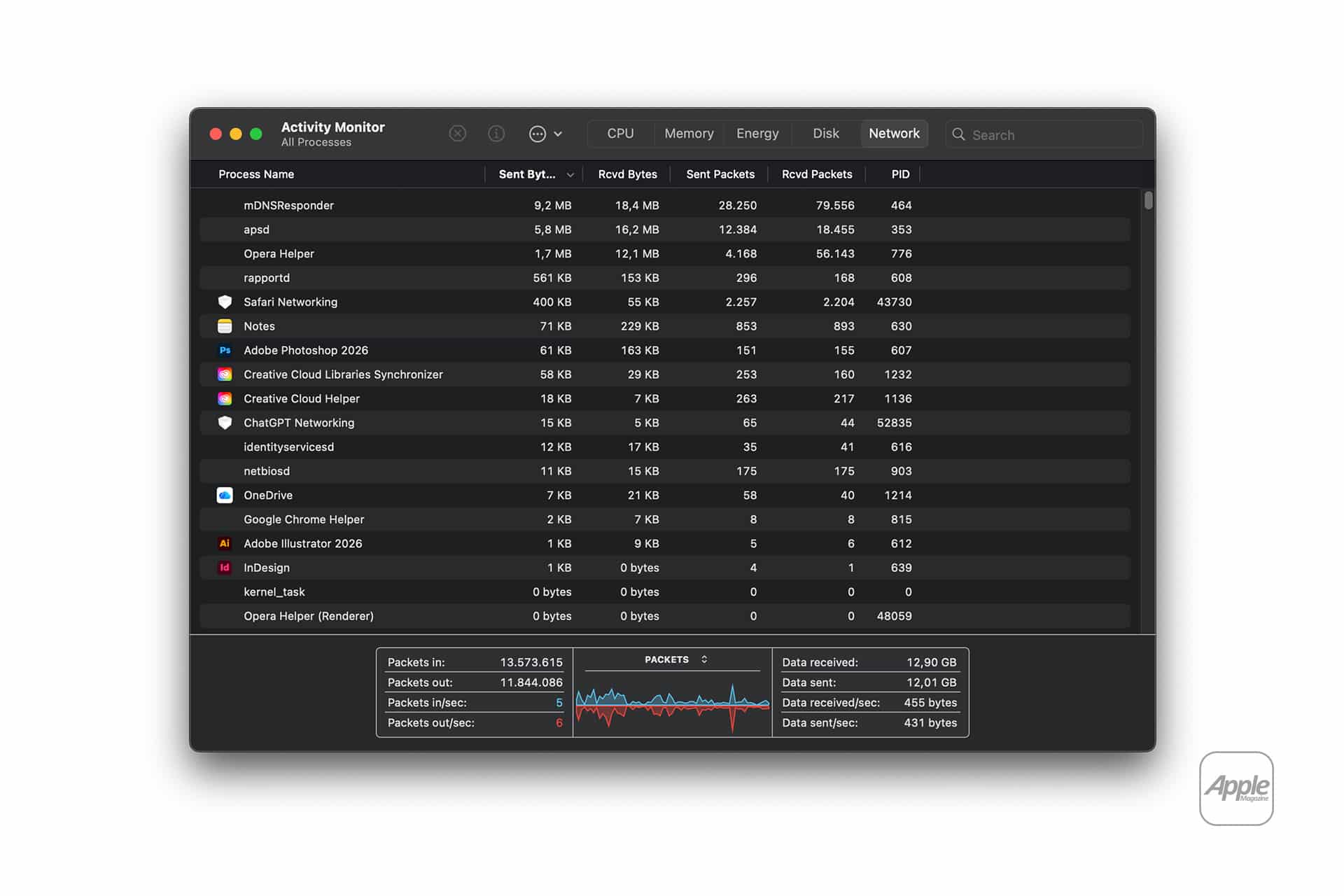Viewport: 1344px width, 896px height.
Task: Sort by PID column header
Action: (900, 174)
